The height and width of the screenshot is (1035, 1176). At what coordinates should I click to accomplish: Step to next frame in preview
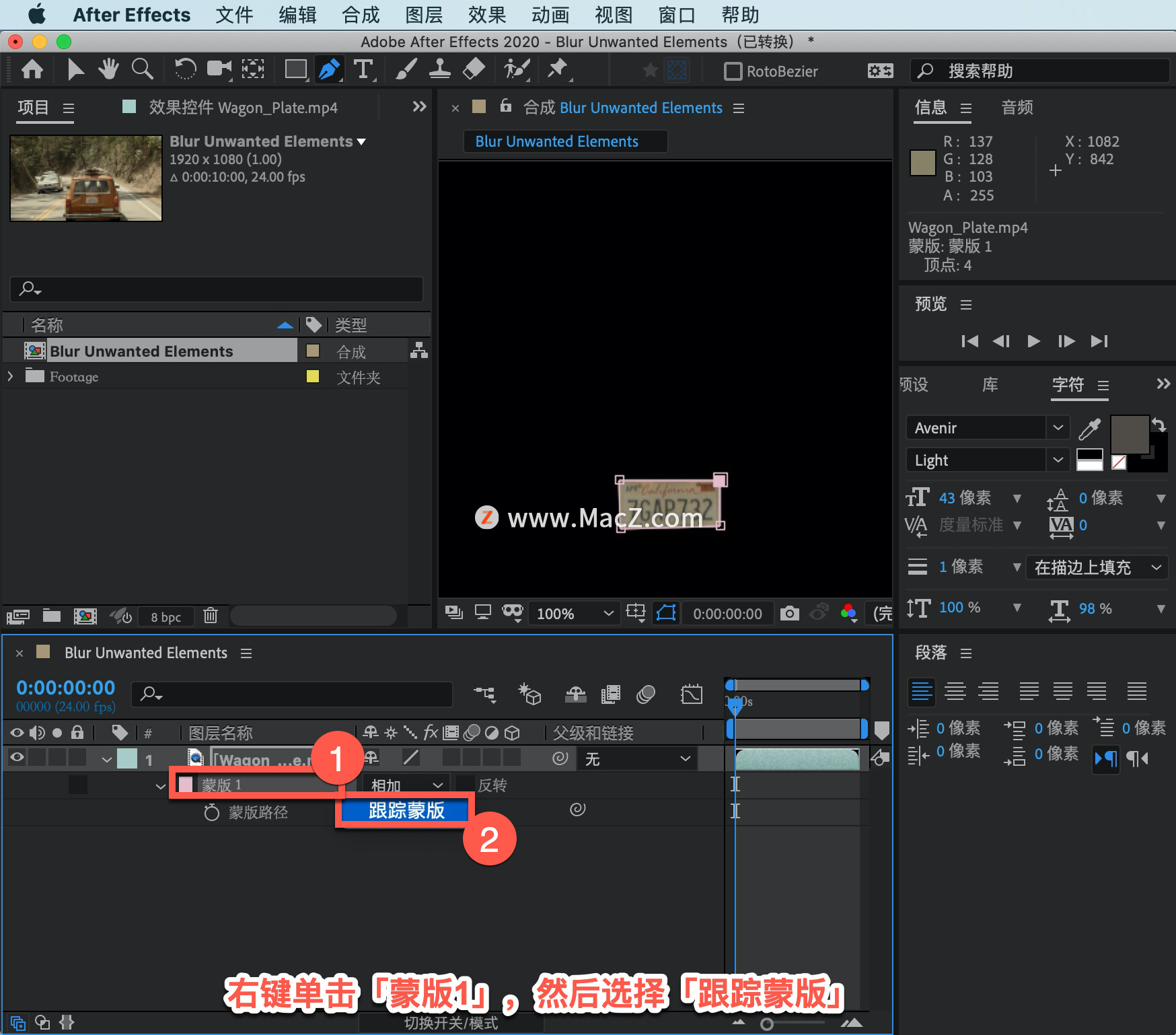[1066, 341]
